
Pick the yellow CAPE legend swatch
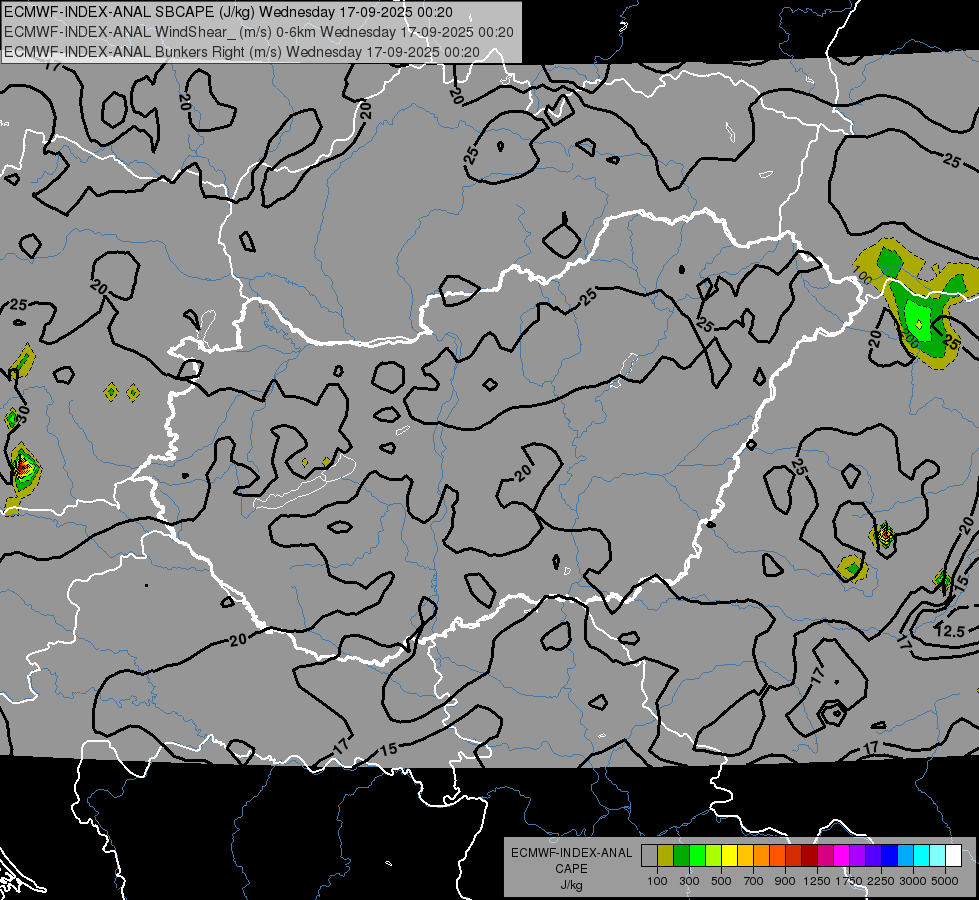coord(729,855)
